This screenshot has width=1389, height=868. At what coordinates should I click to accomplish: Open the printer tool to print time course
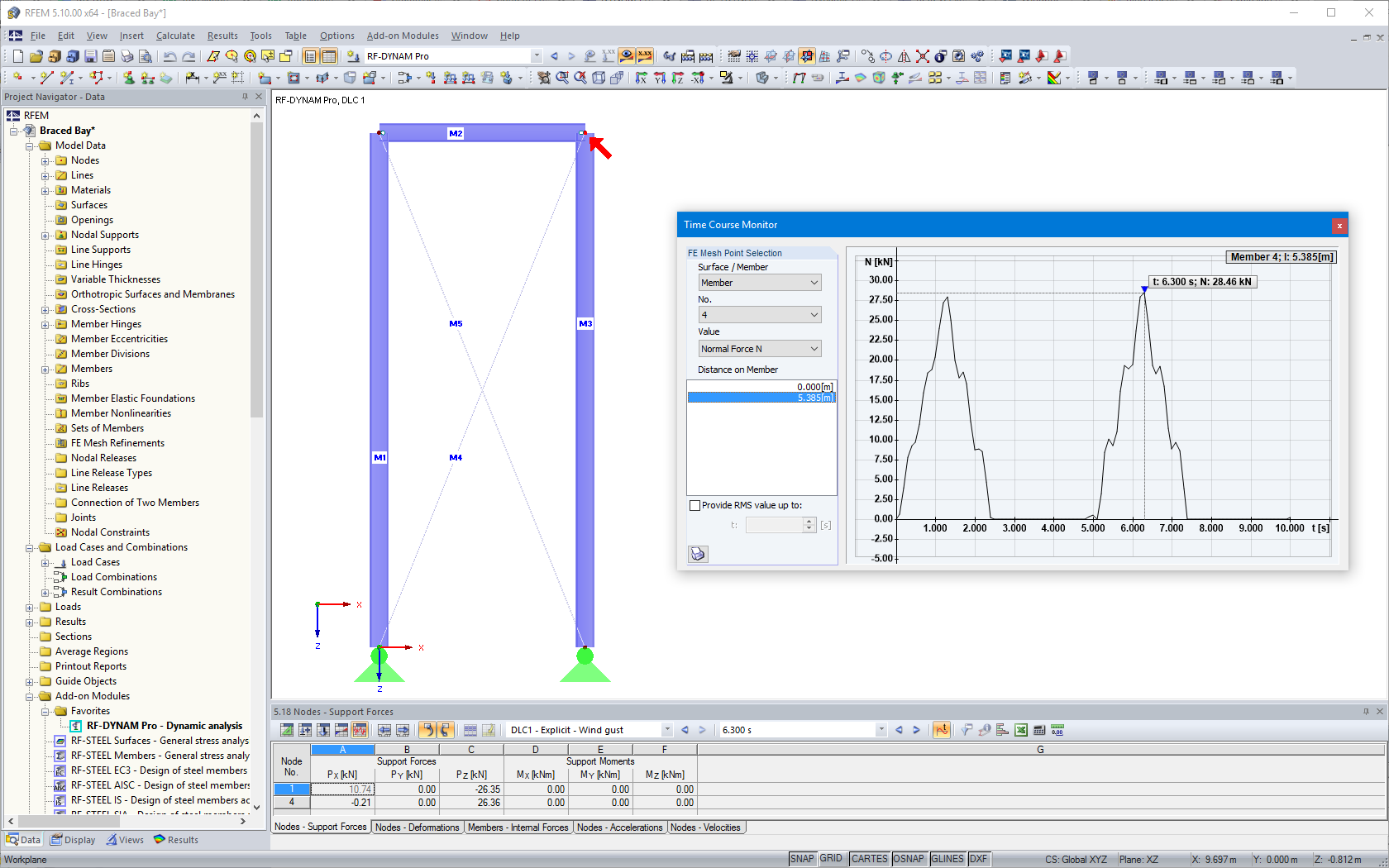[699, 554]
